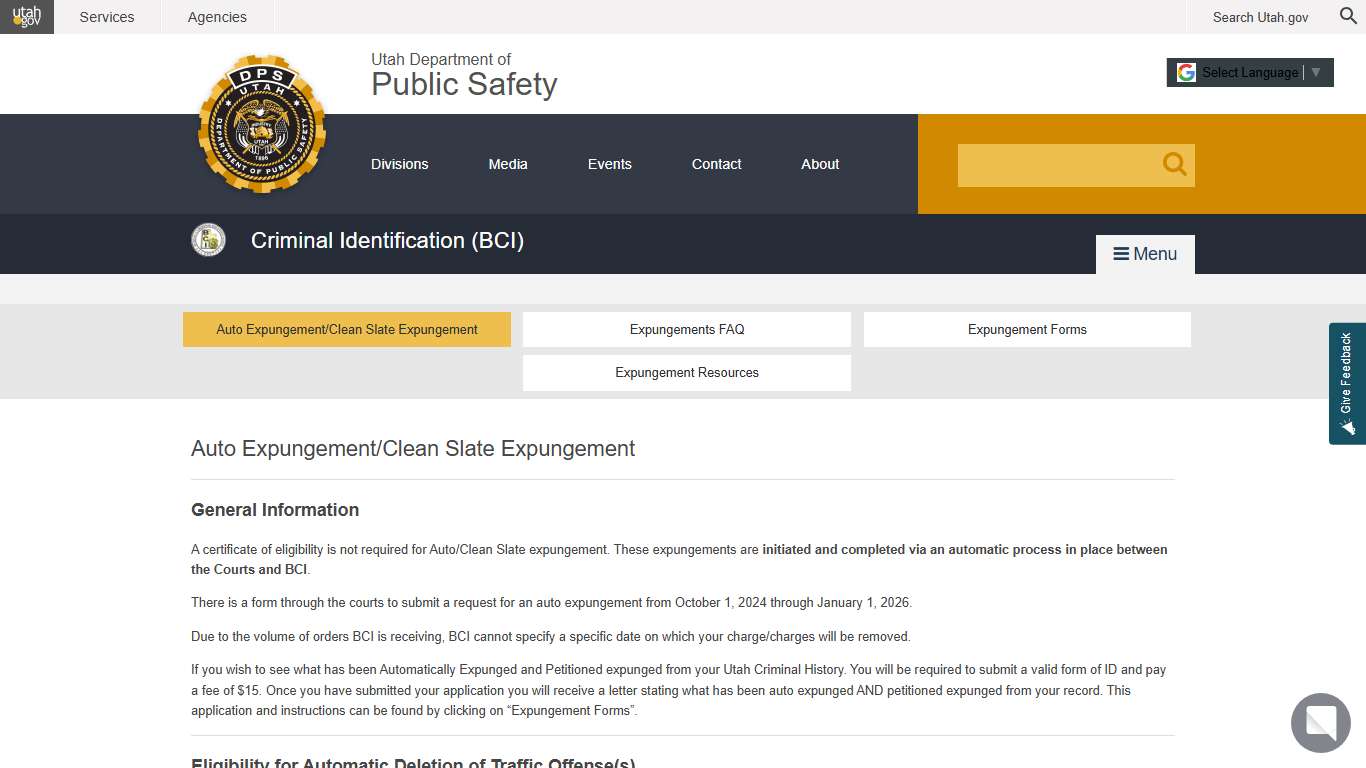Click the search magnifier icon top right
This screenshot has width=1366, height=768.
click(1347, 16)
